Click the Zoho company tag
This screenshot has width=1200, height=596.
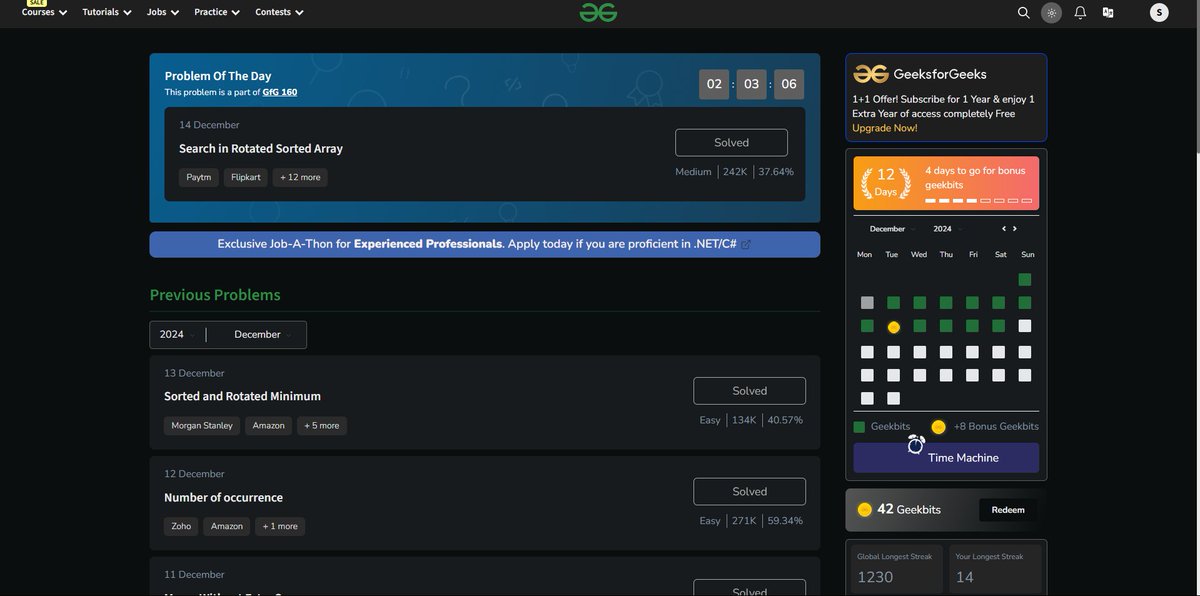pos(181,527)
